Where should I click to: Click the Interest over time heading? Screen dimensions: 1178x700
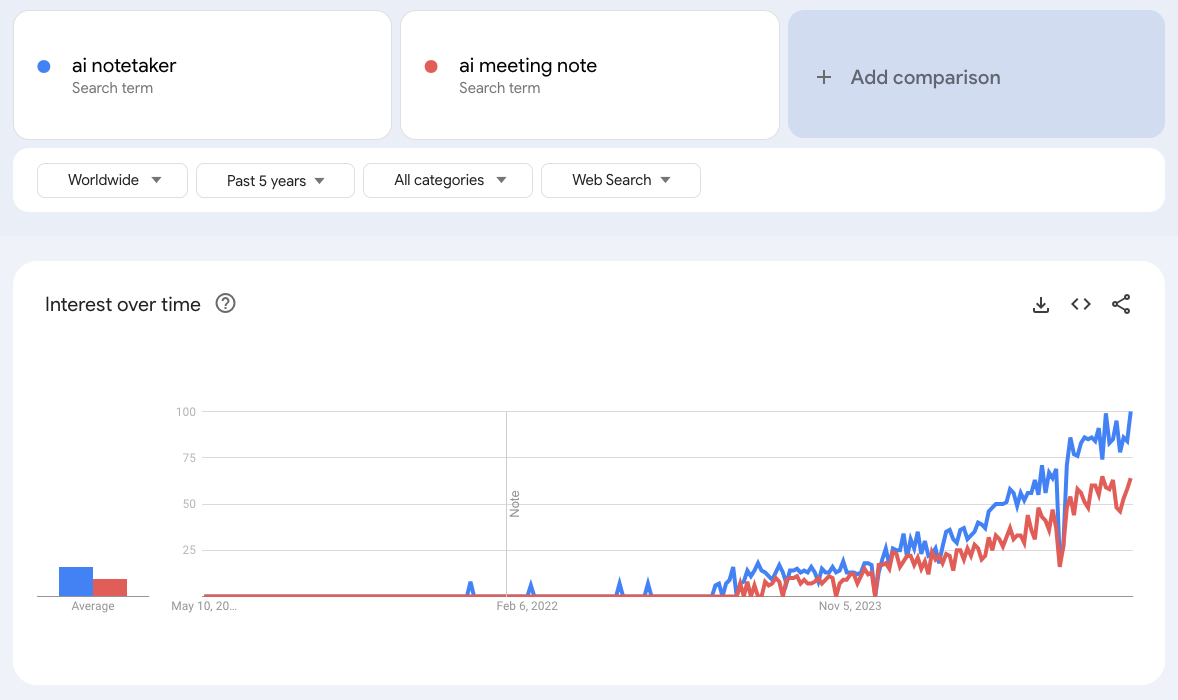point(123,305)
